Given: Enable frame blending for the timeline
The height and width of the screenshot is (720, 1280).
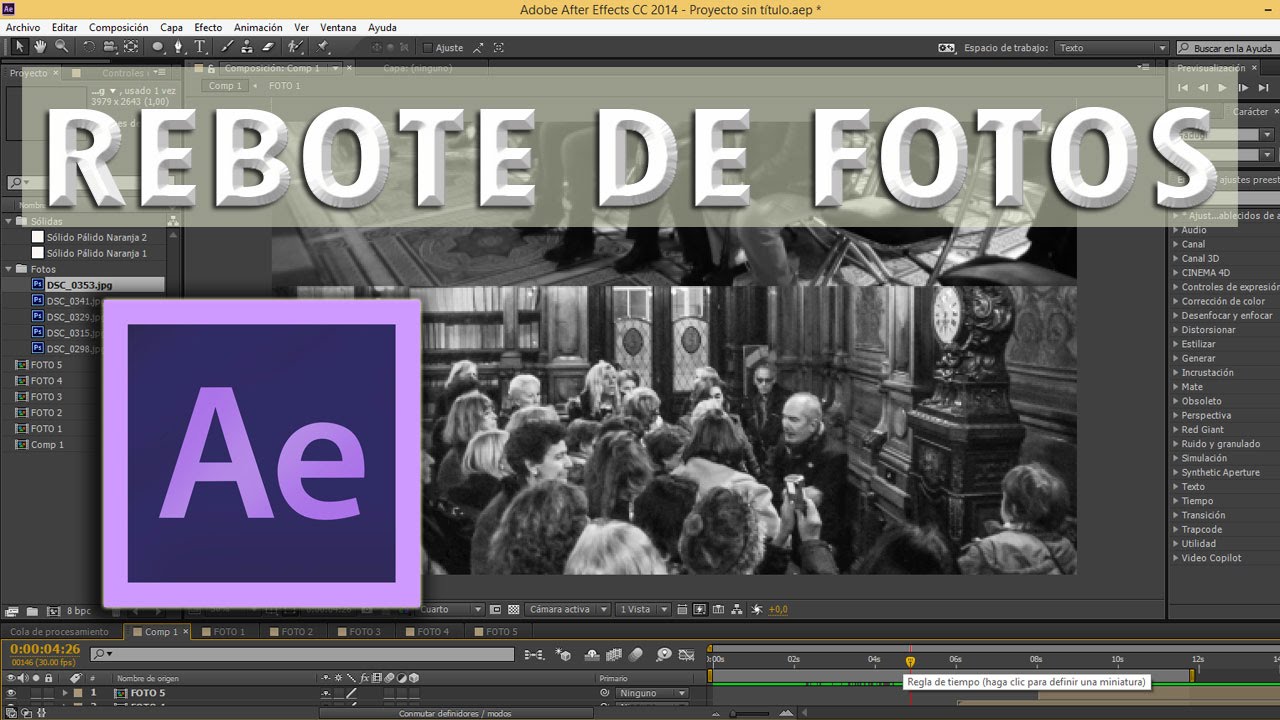Looking at the screenshot, I should 614,655.
